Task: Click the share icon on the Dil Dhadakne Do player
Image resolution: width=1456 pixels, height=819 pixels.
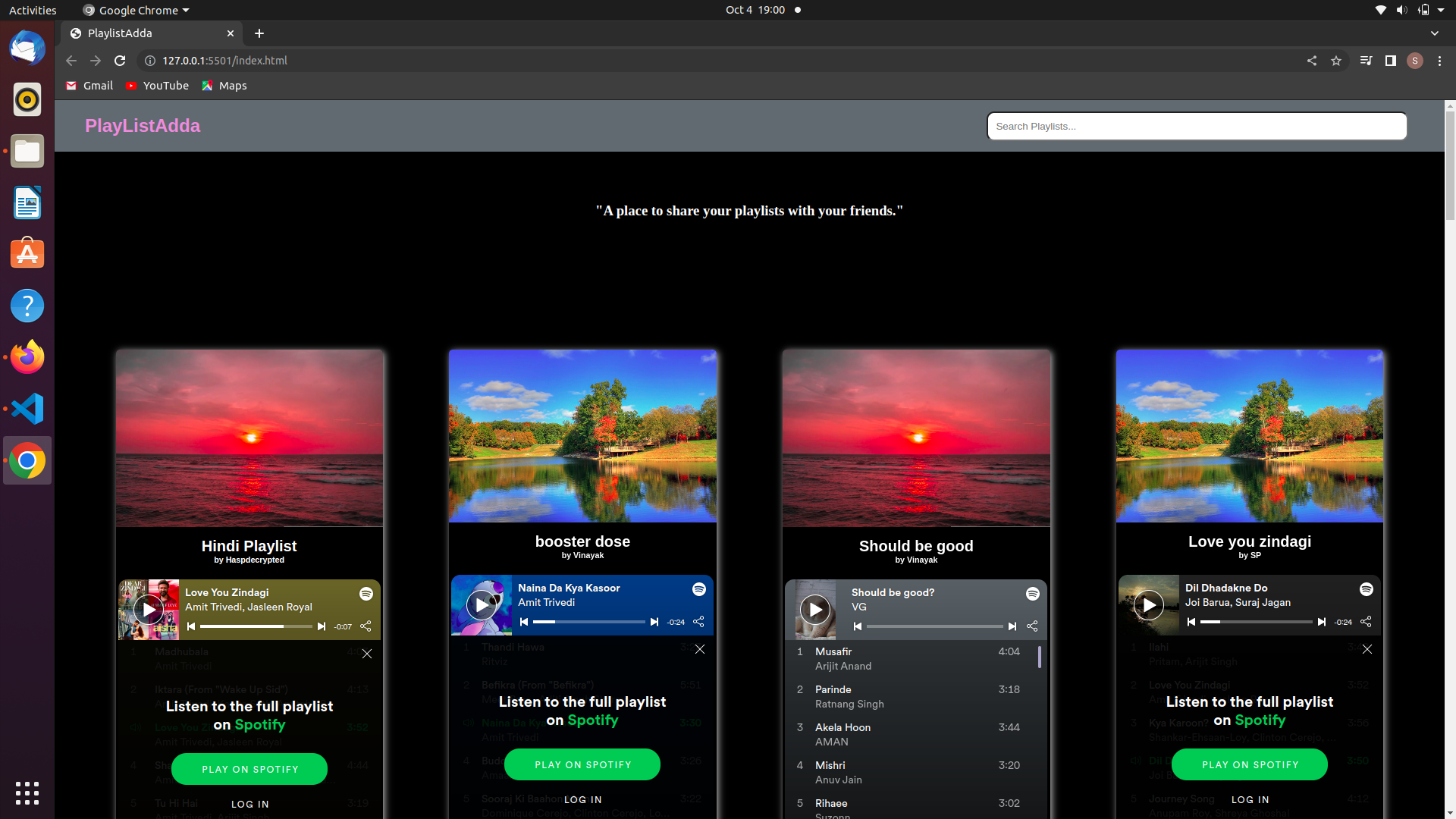Action: [x=1365, y=622]
